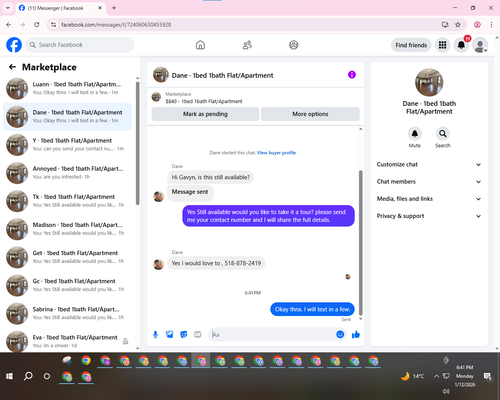Image resolution: width=500 pixels, height=400 pixels.
Task: Click the More options button
Action: 310,114
